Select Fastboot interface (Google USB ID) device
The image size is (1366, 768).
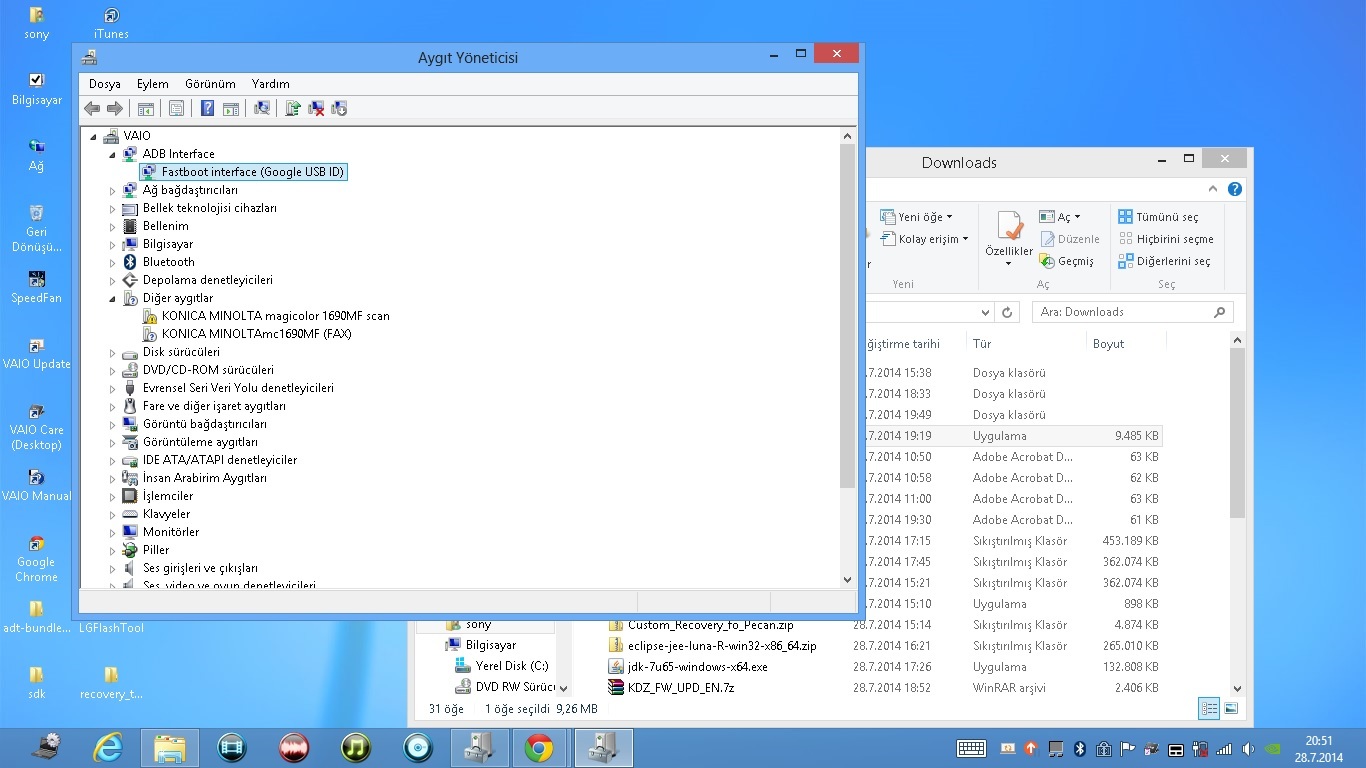pos(253,172)
